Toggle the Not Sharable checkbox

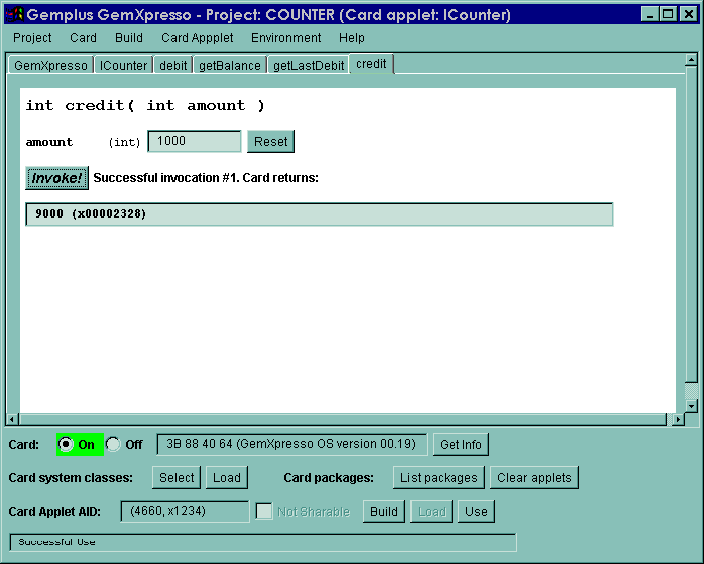264,511
